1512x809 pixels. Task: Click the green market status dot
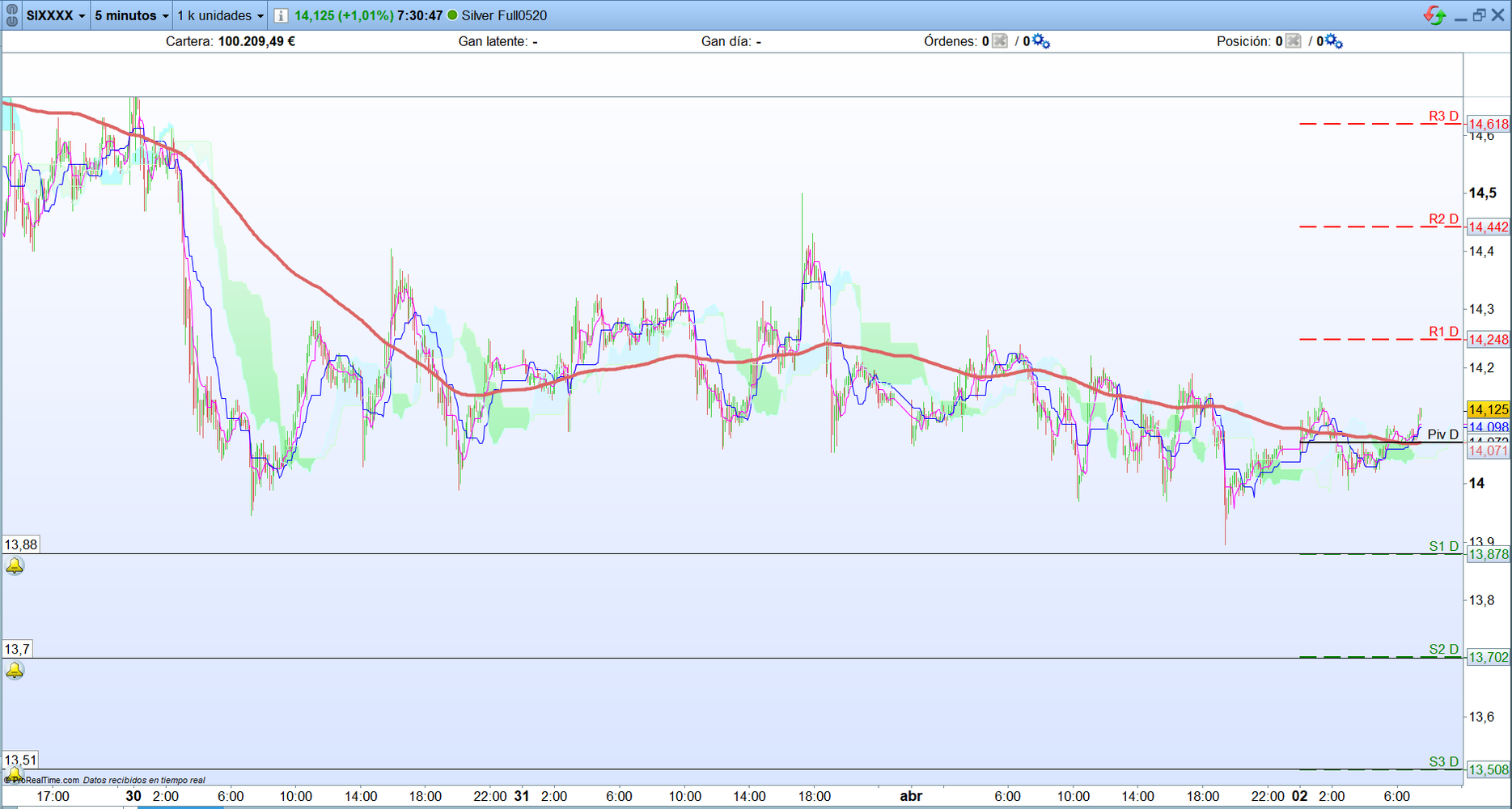tap(452, 15)
